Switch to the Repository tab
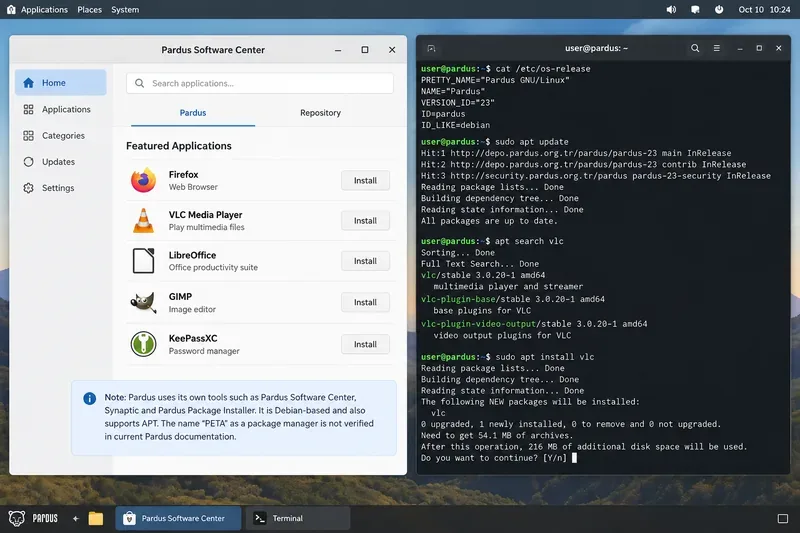The height and width of the screenshot is (533, 800). (x=320, y=113)
